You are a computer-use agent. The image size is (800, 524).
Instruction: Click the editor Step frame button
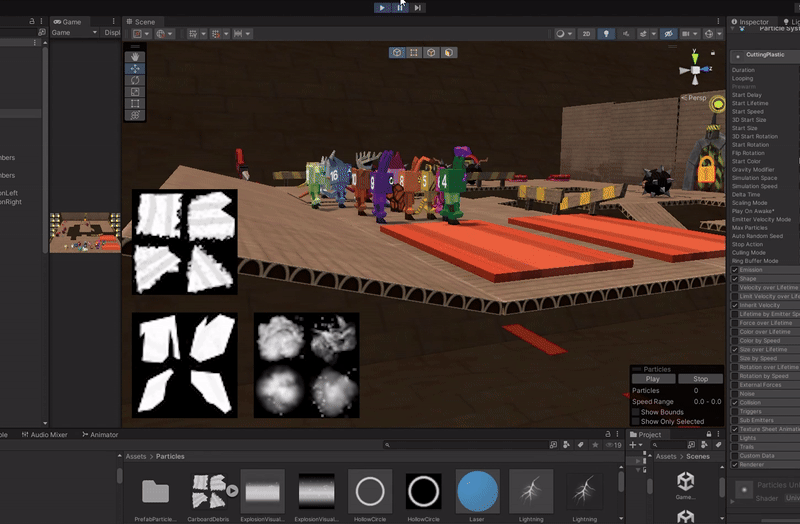pyautogui.click(x=417, y=8)
